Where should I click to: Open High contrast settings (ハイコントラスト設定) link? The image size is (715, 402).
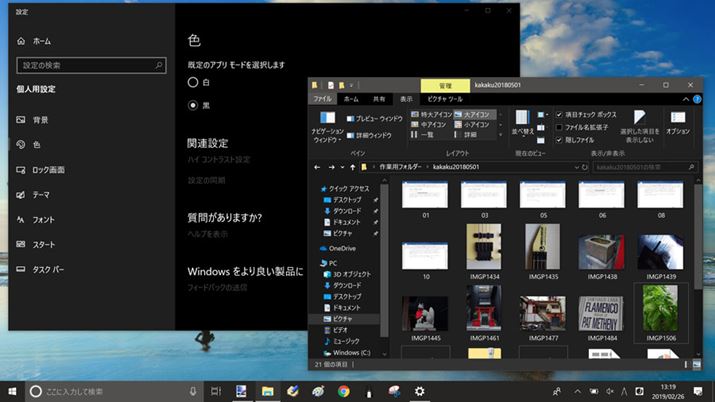(x=218, y=160)
